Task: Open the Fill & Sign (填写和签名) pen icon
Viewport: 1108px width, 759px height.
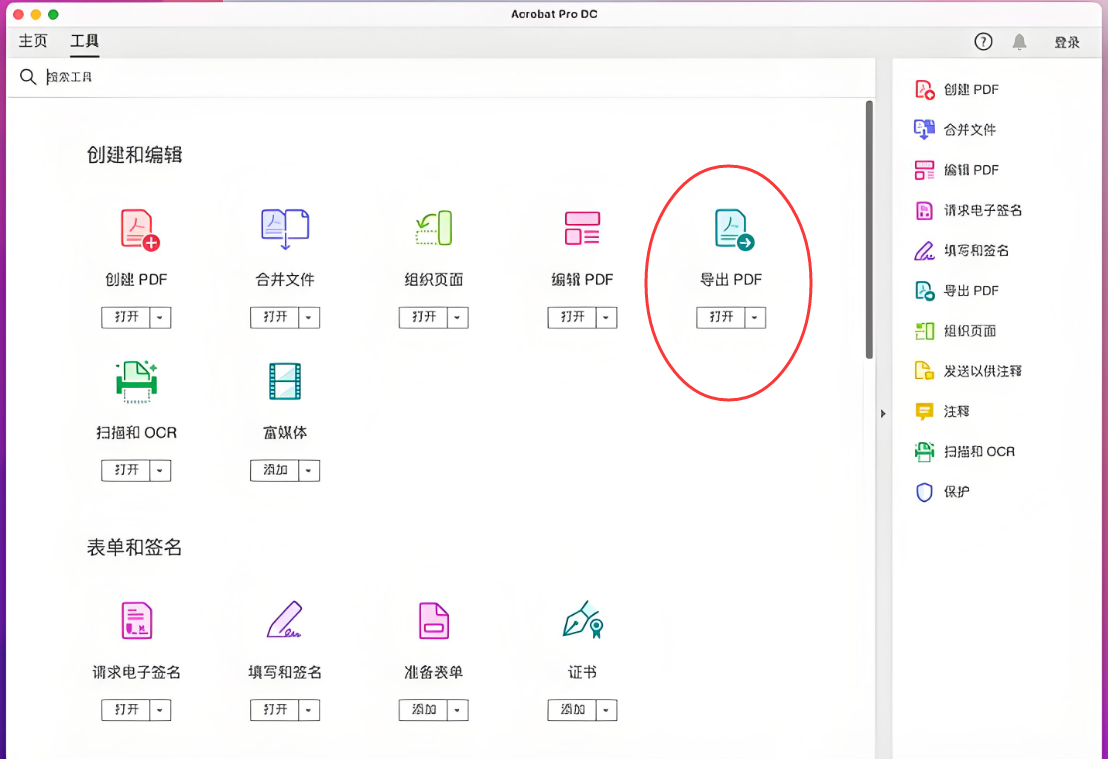Action: [x=285, y=619]
